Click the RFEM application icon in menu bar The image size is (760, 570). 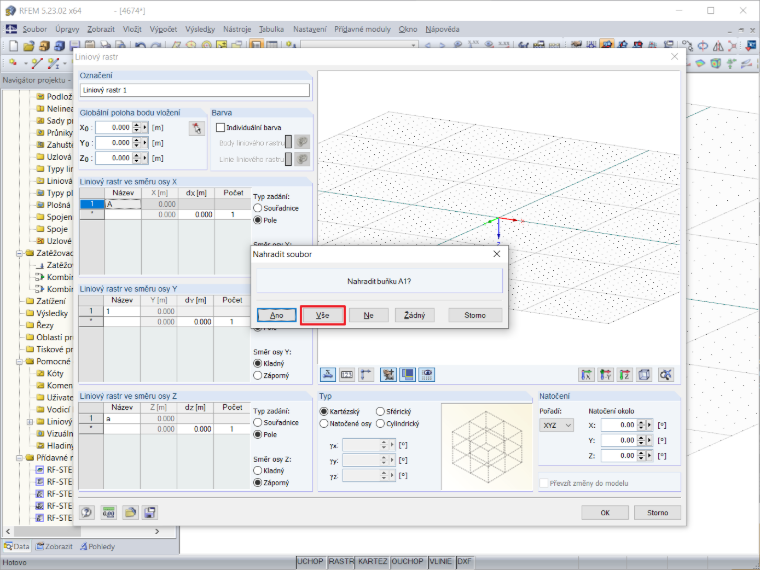tap(11, 29)
